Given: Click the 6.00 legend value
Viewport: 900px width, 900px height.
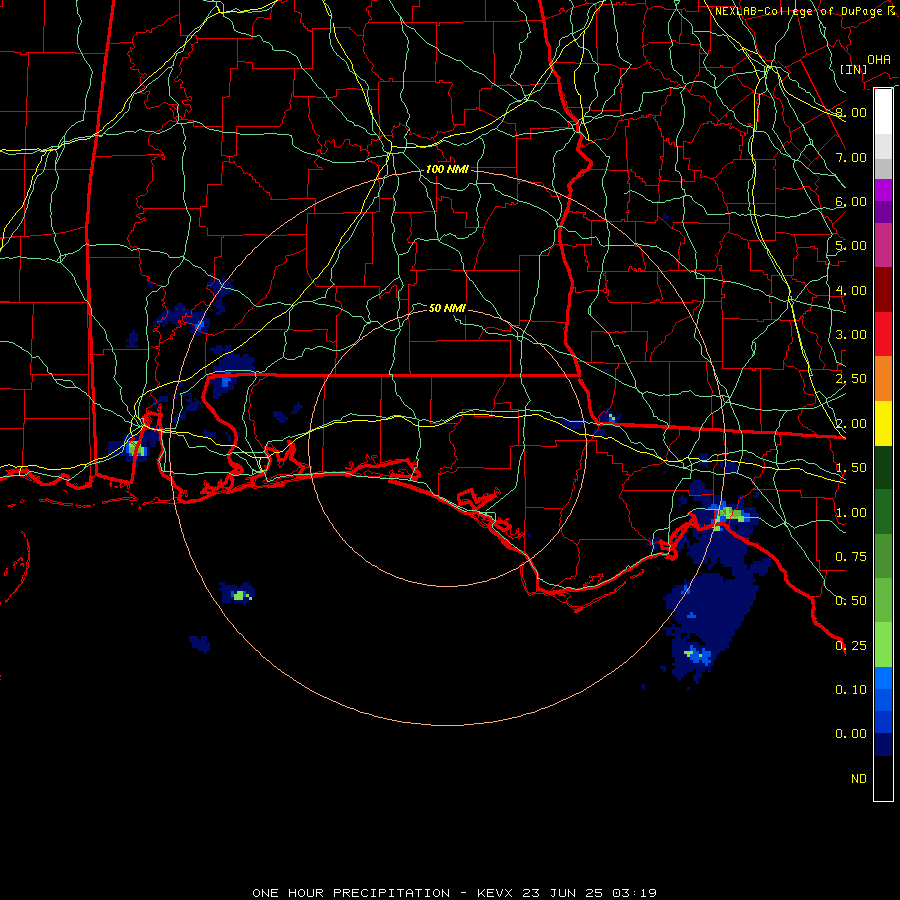Looking at the screenshot, I should pyautogui.click(x=851, y=201).
